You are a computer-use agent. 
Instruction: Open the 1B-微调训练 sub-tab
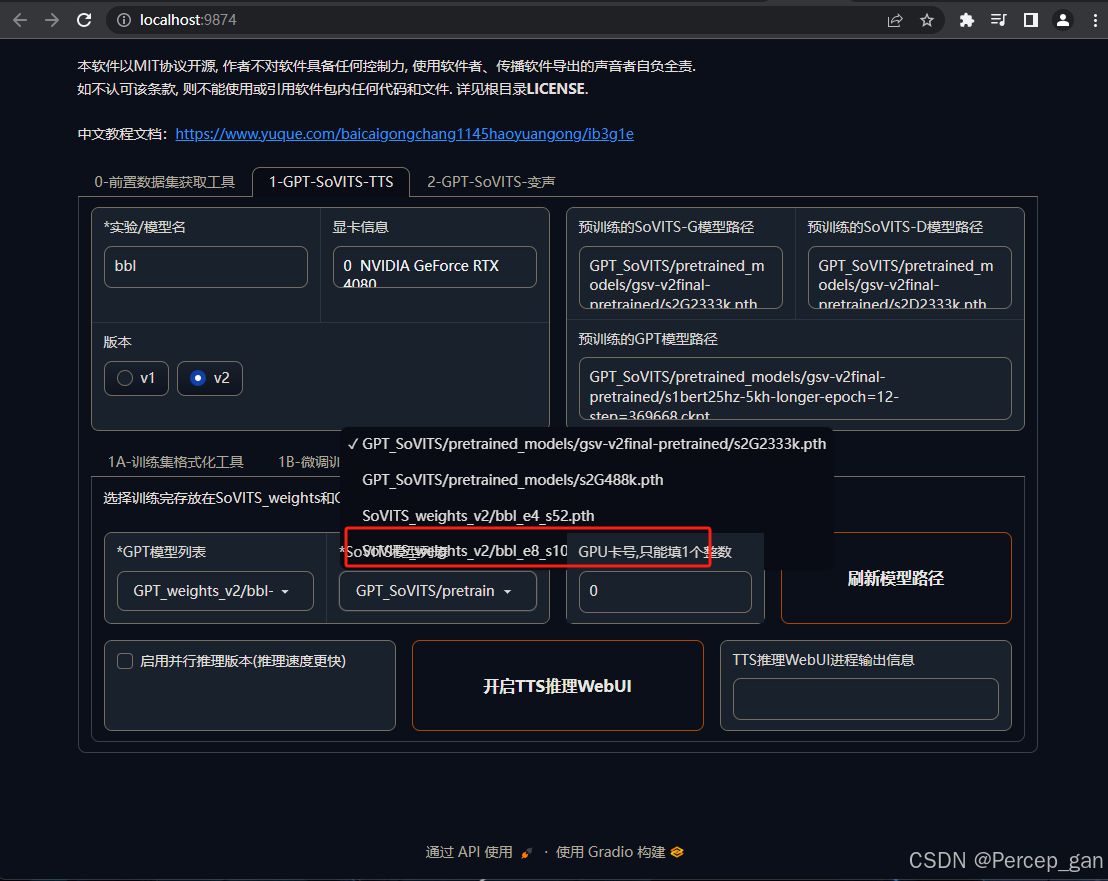tap(309, 461)
